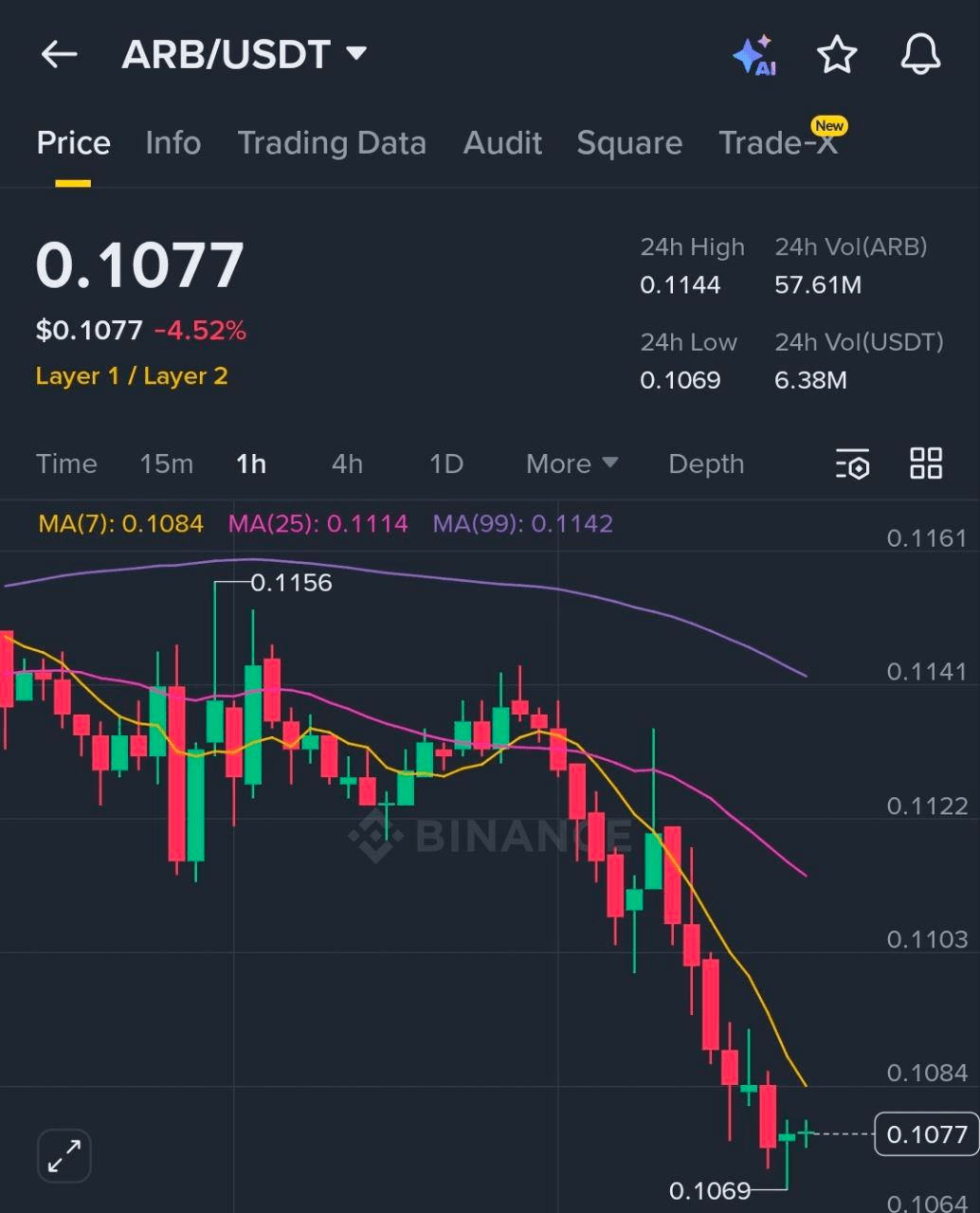Open the More timeframes dropdown
This screenshot has height=1213, width=980.
tap(572, 464)
